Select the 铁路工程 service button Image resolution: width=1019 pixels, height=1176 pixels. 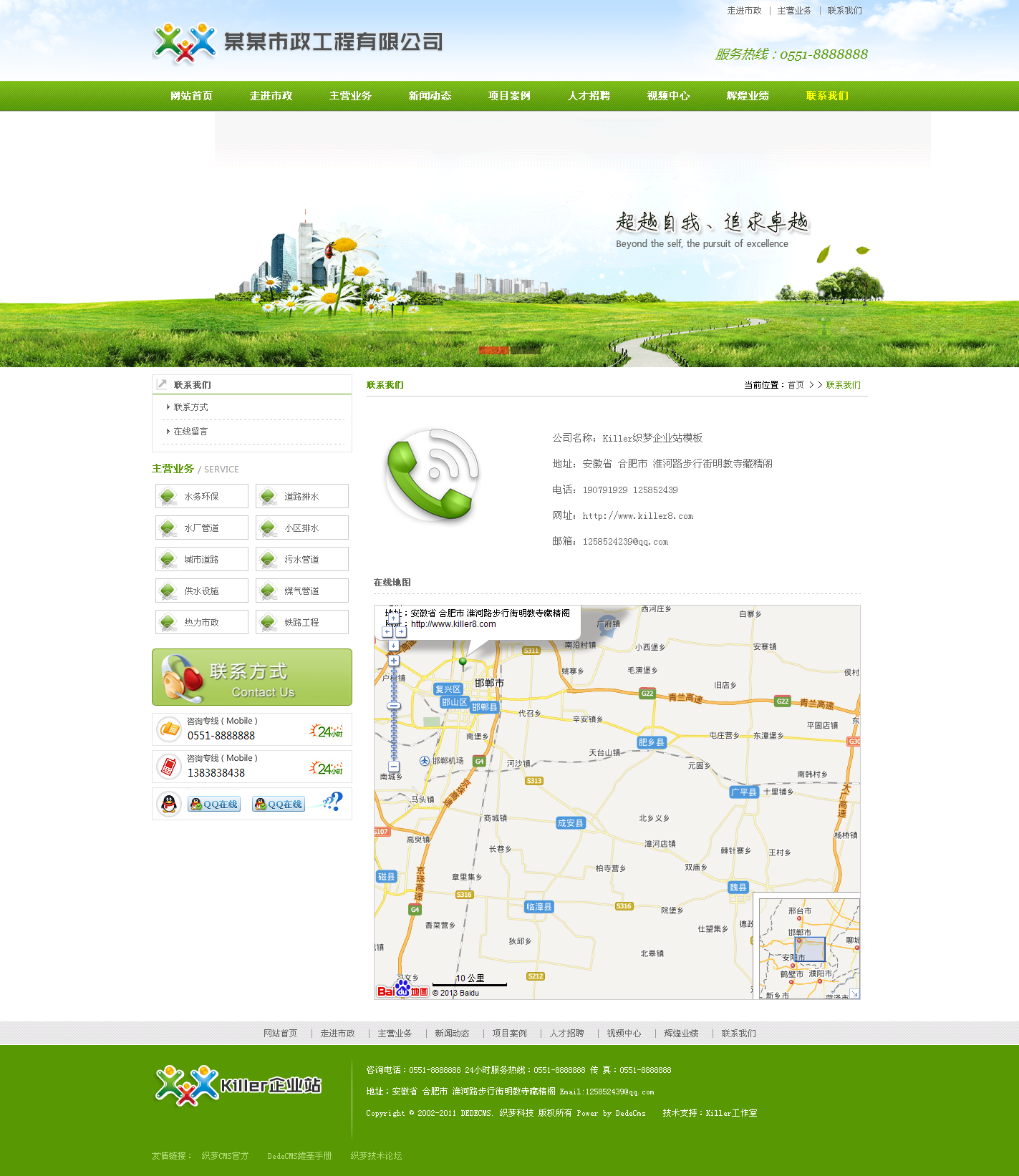[x=301, y=623]
